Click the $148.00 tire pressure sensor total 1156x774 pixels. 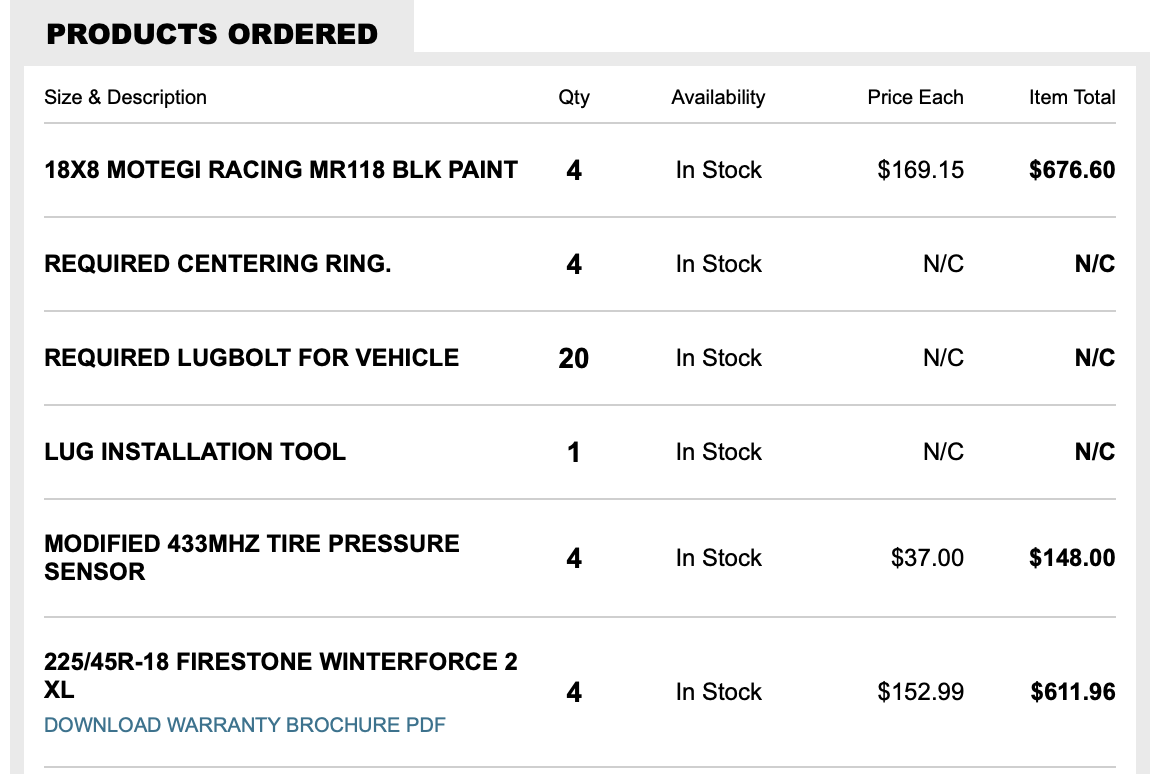coord(1072,558)
